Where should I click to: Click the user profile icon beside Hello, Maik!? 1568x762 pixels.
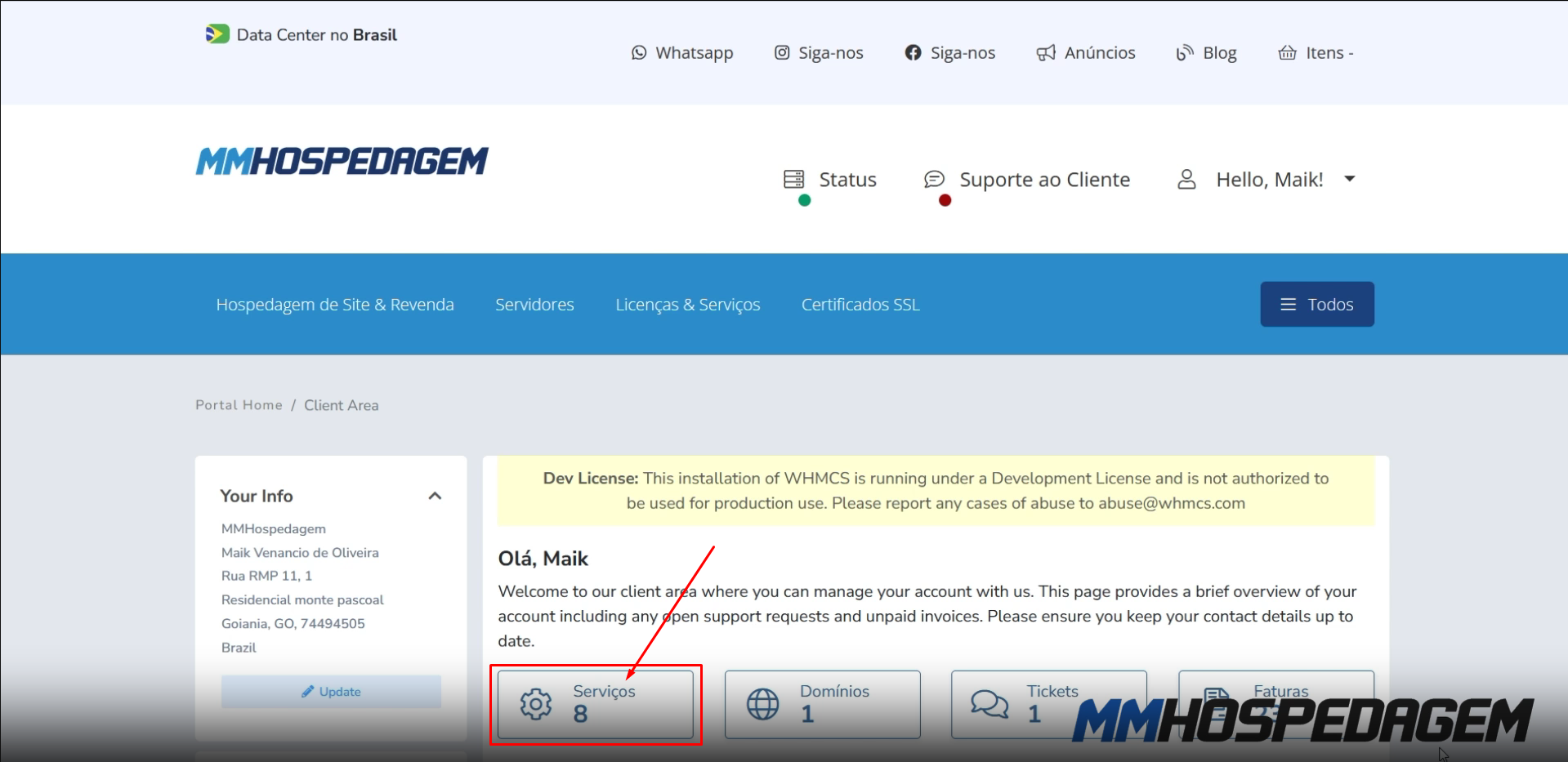(x=1186, y=179)
